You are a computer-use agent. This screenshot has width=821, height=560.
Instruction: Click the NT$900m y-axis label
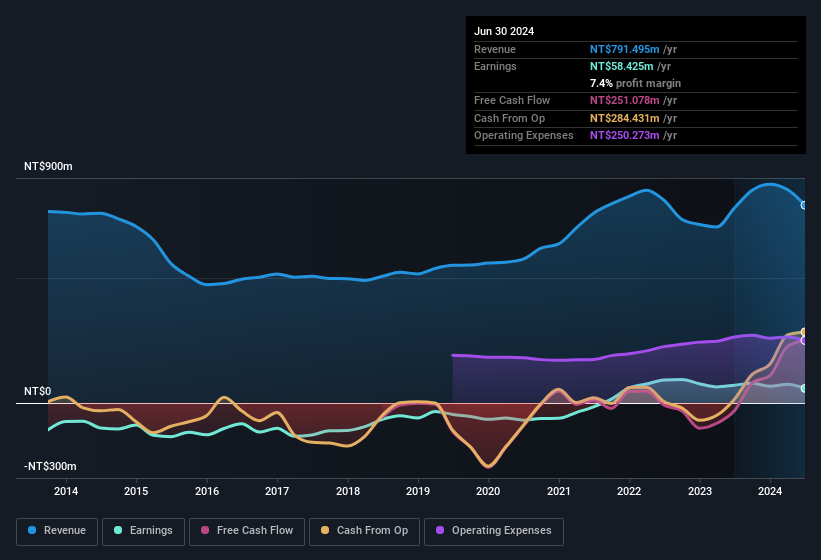pos(48,166)
